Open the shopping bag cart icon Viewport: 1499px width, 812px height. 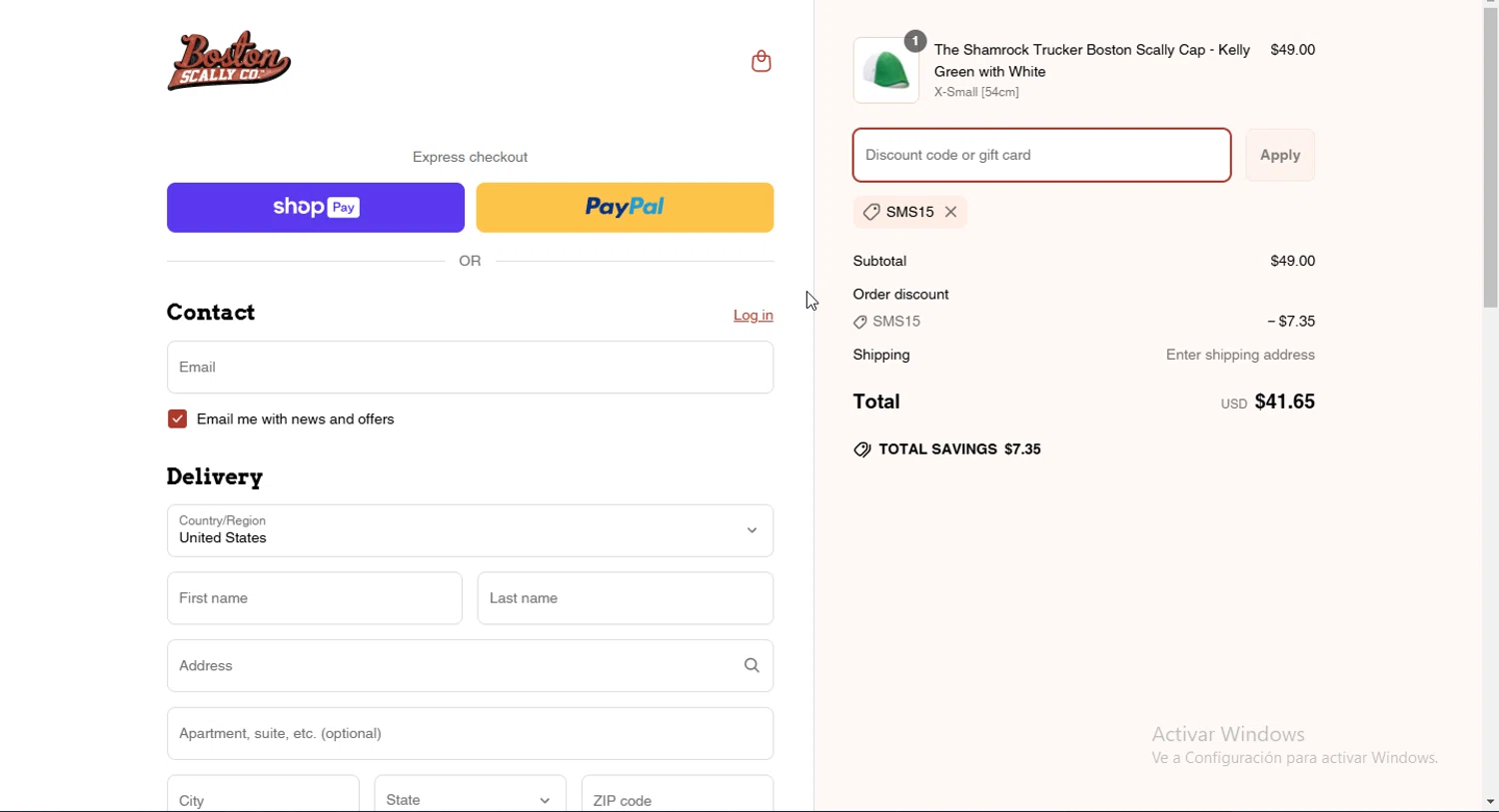[761, 61]
